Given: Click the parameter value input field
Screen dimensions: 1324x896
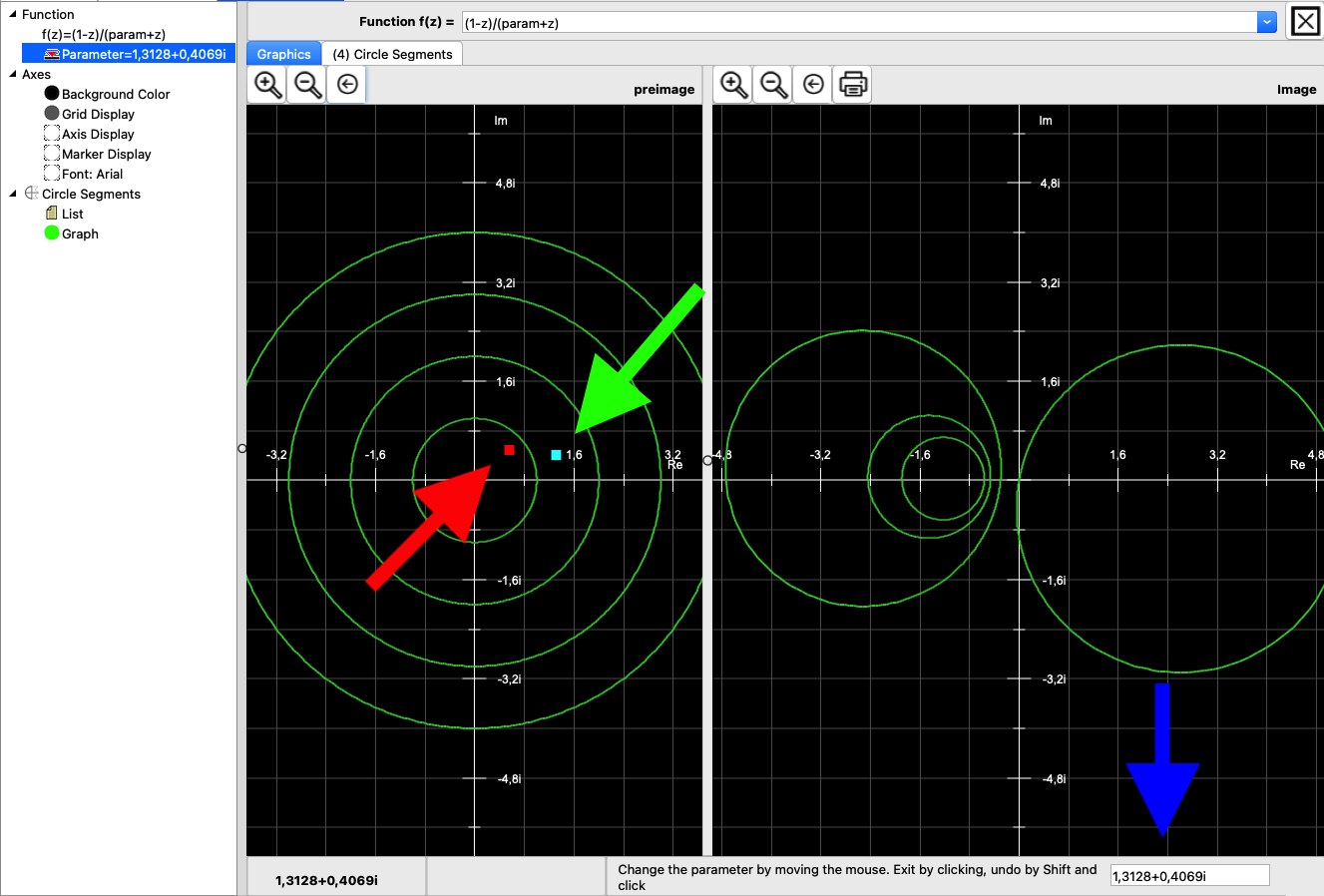Looking at the screenshot, I should (1189, 876).
